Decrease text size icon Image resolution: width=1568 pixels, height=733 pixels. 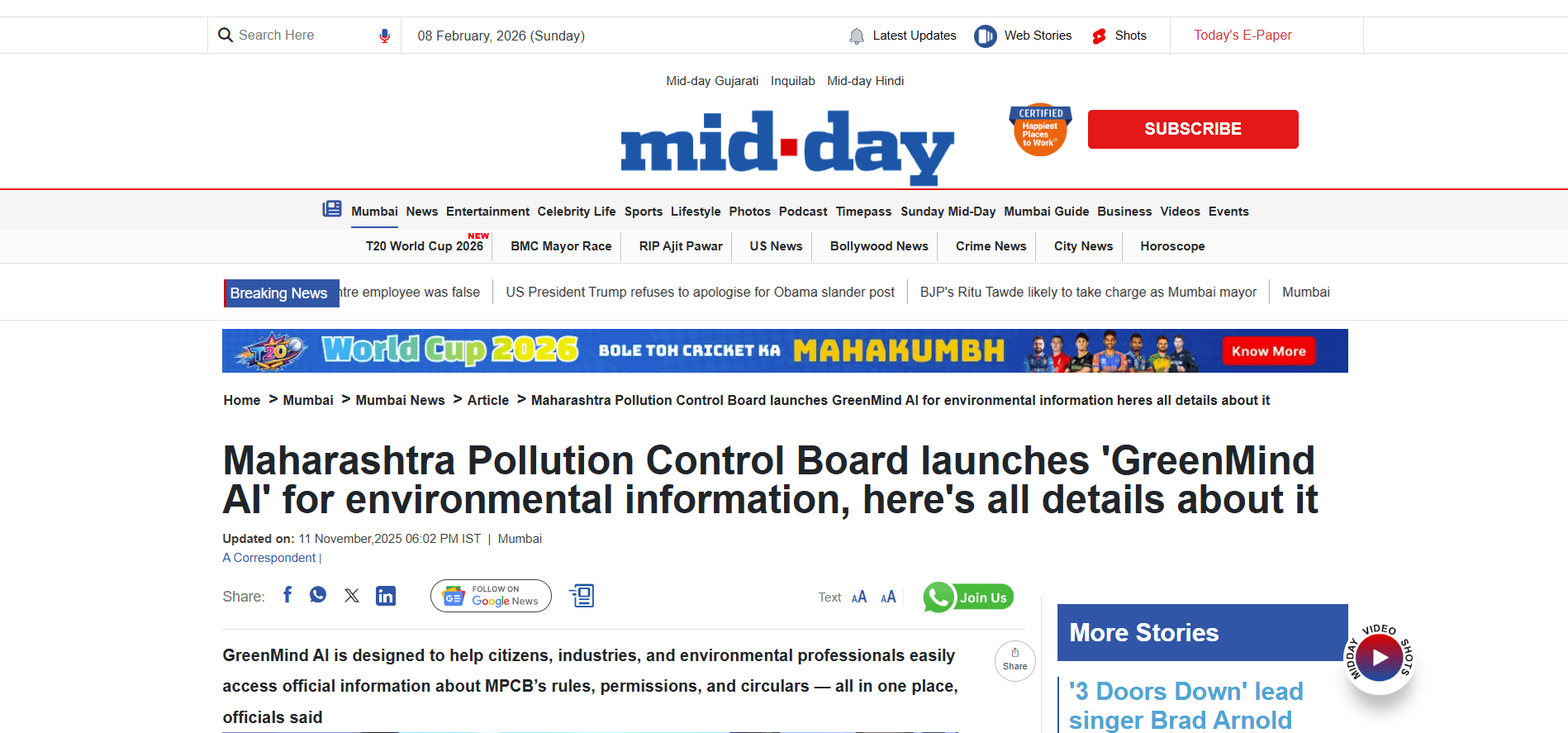tap(859, 597)
